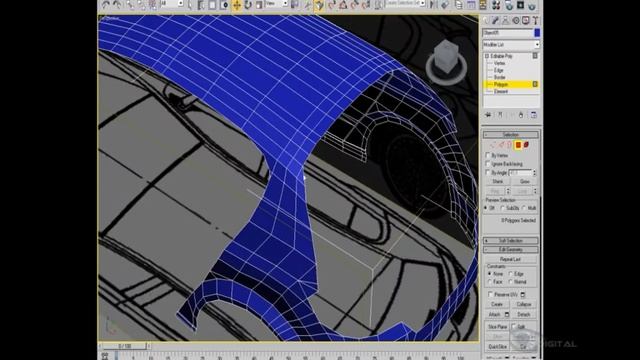Click the Collapse button

[x=524, y=304]
